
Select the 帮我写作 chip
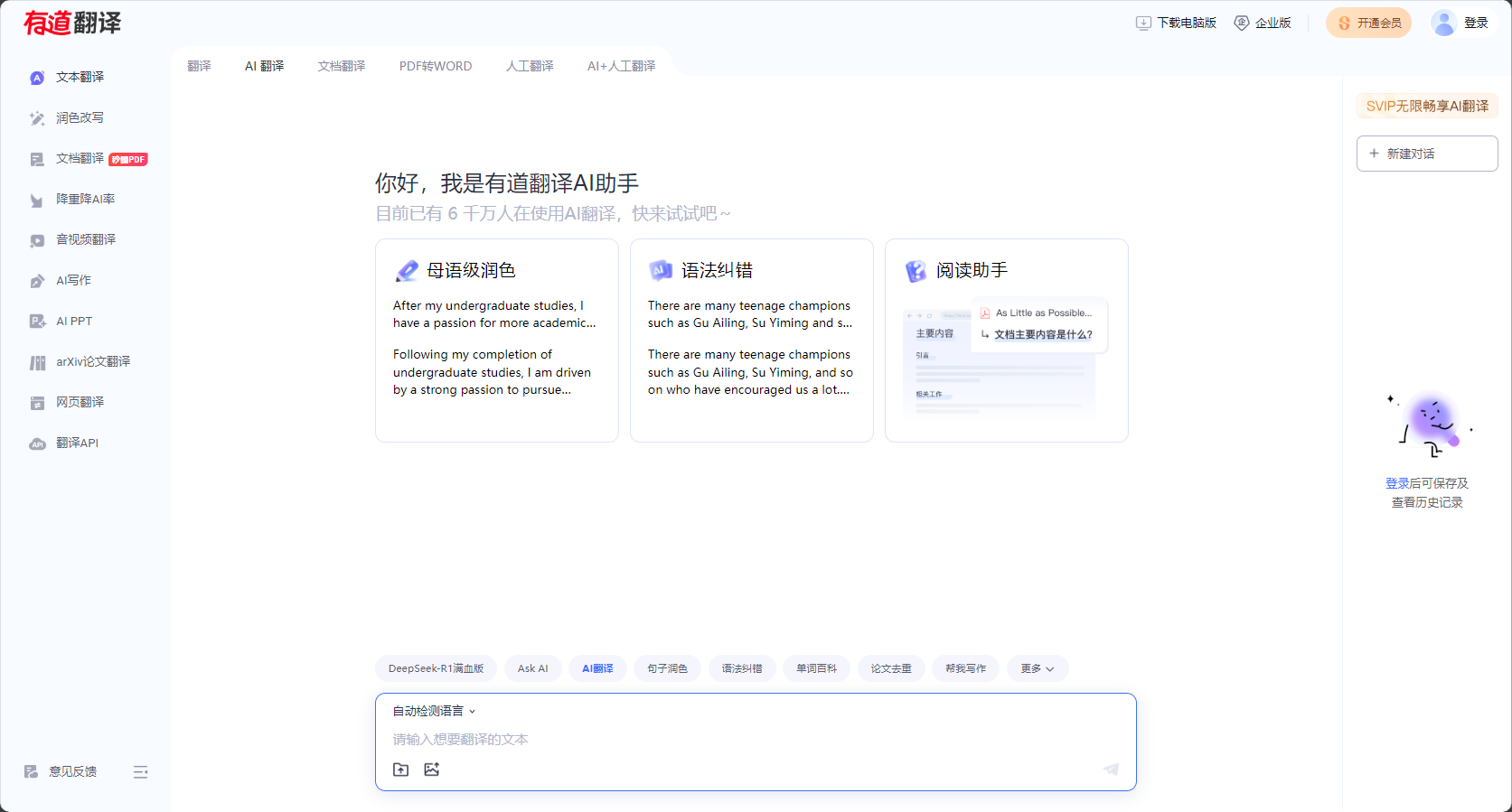click(966, 668)
